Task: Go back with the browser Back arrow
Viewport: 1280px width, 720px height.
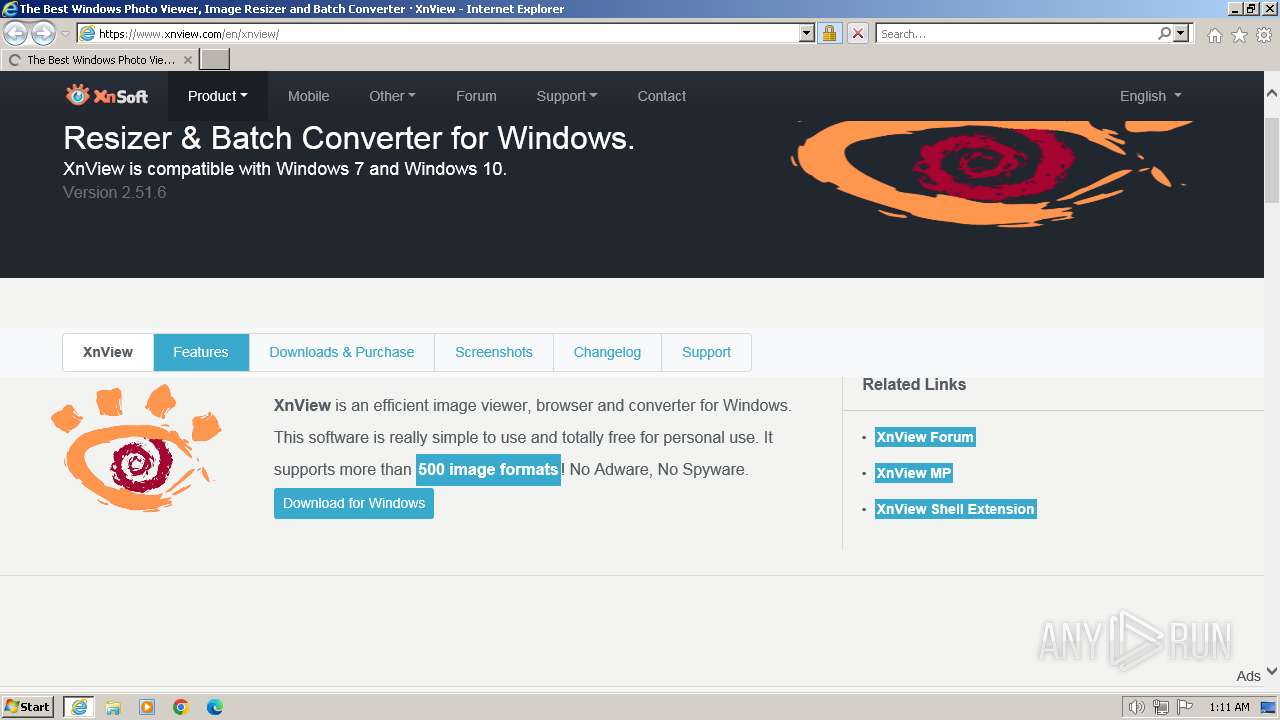Action: [16, 34]
